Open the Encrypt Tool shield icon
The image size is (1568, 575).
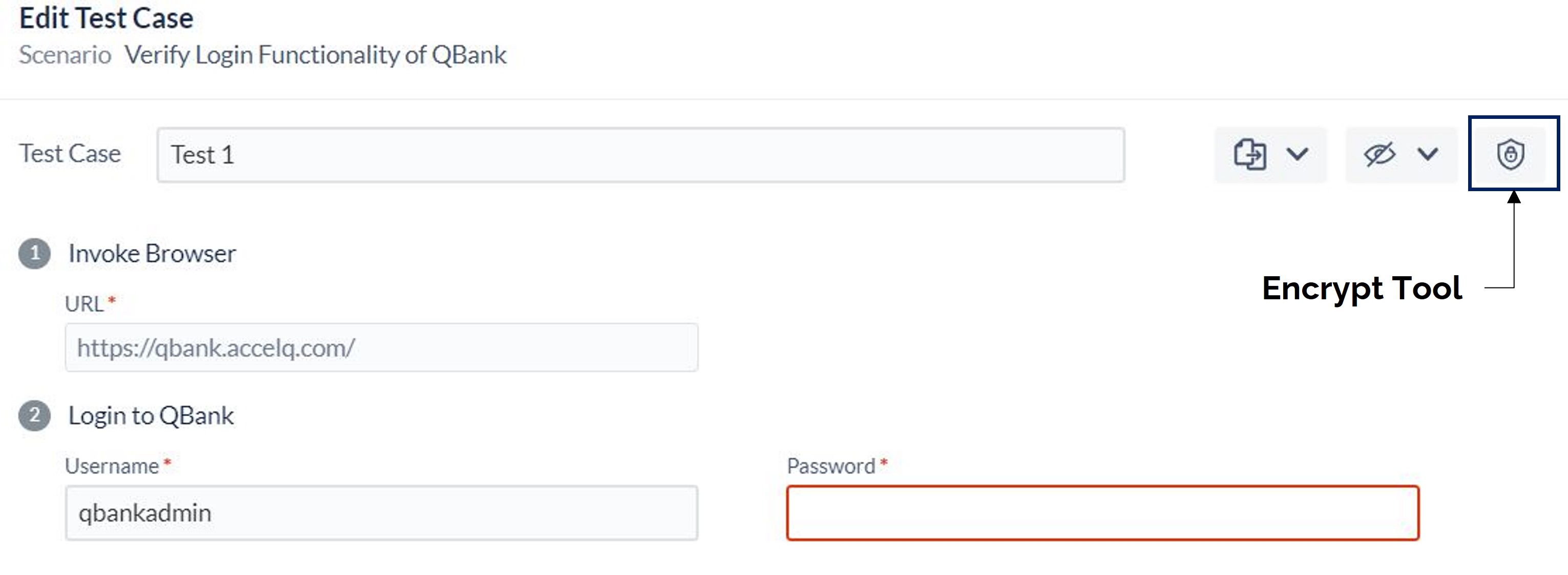coord(1510,154)
